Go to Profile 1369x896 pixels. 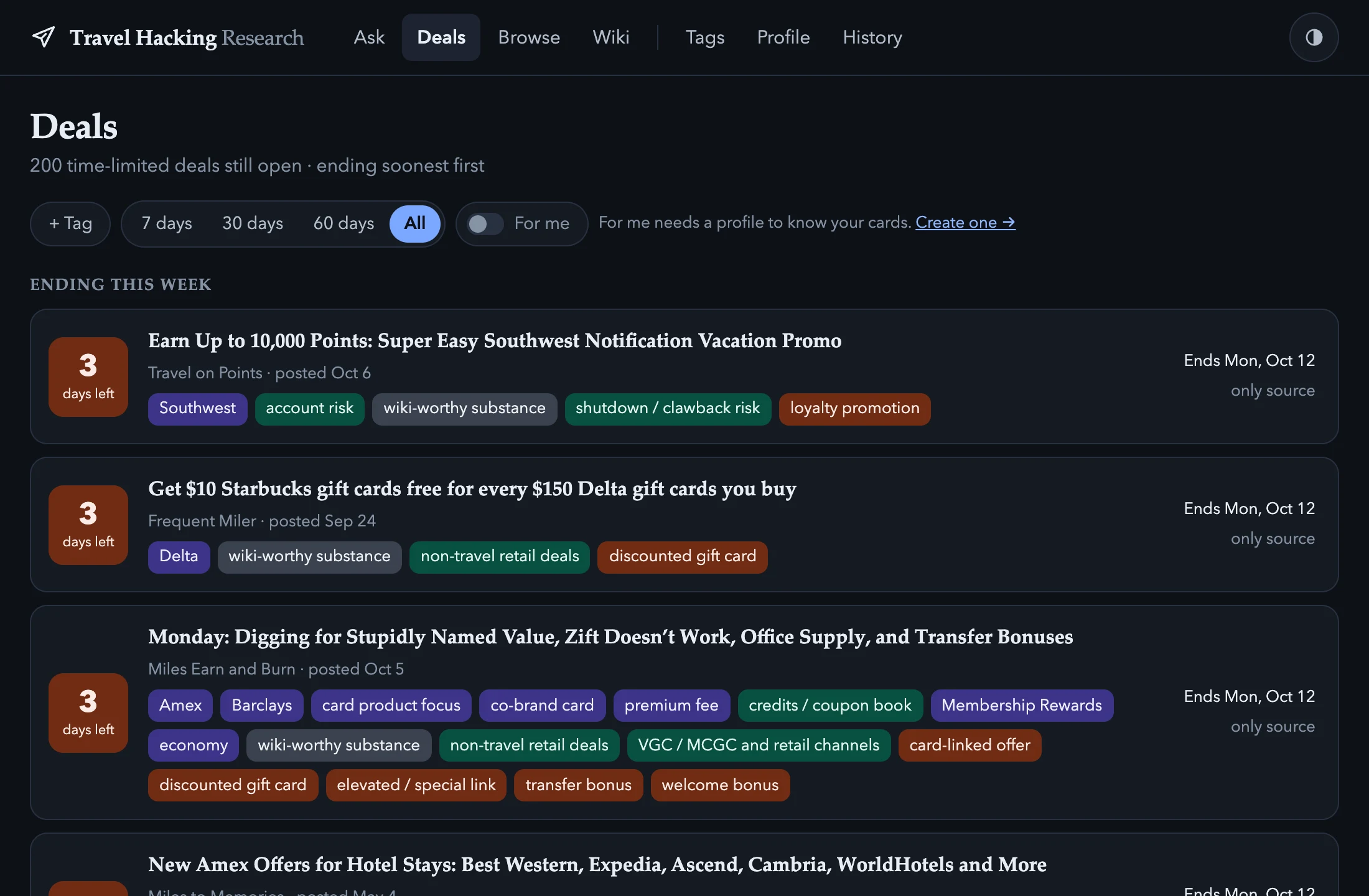click(783, 37)
